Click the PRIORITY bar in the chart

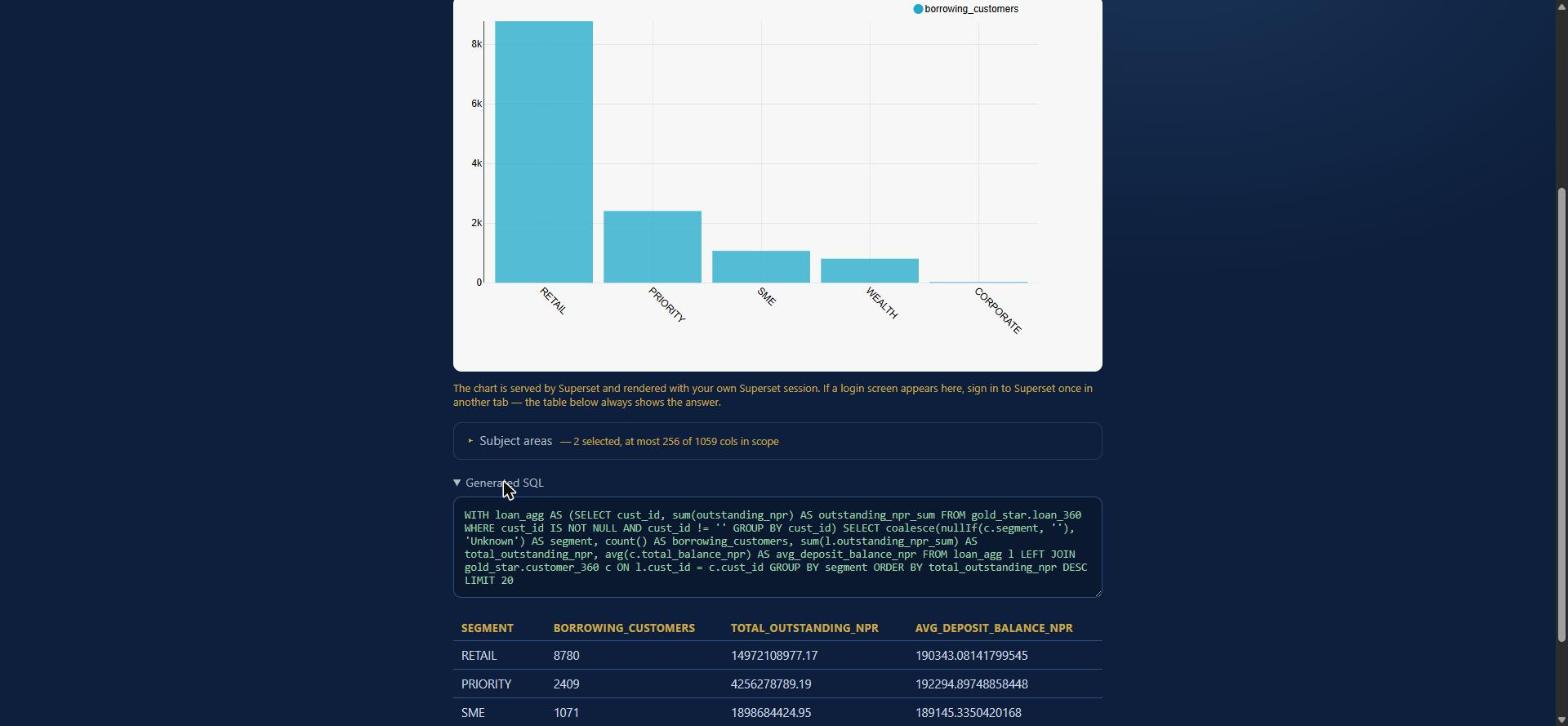[652, 247]
